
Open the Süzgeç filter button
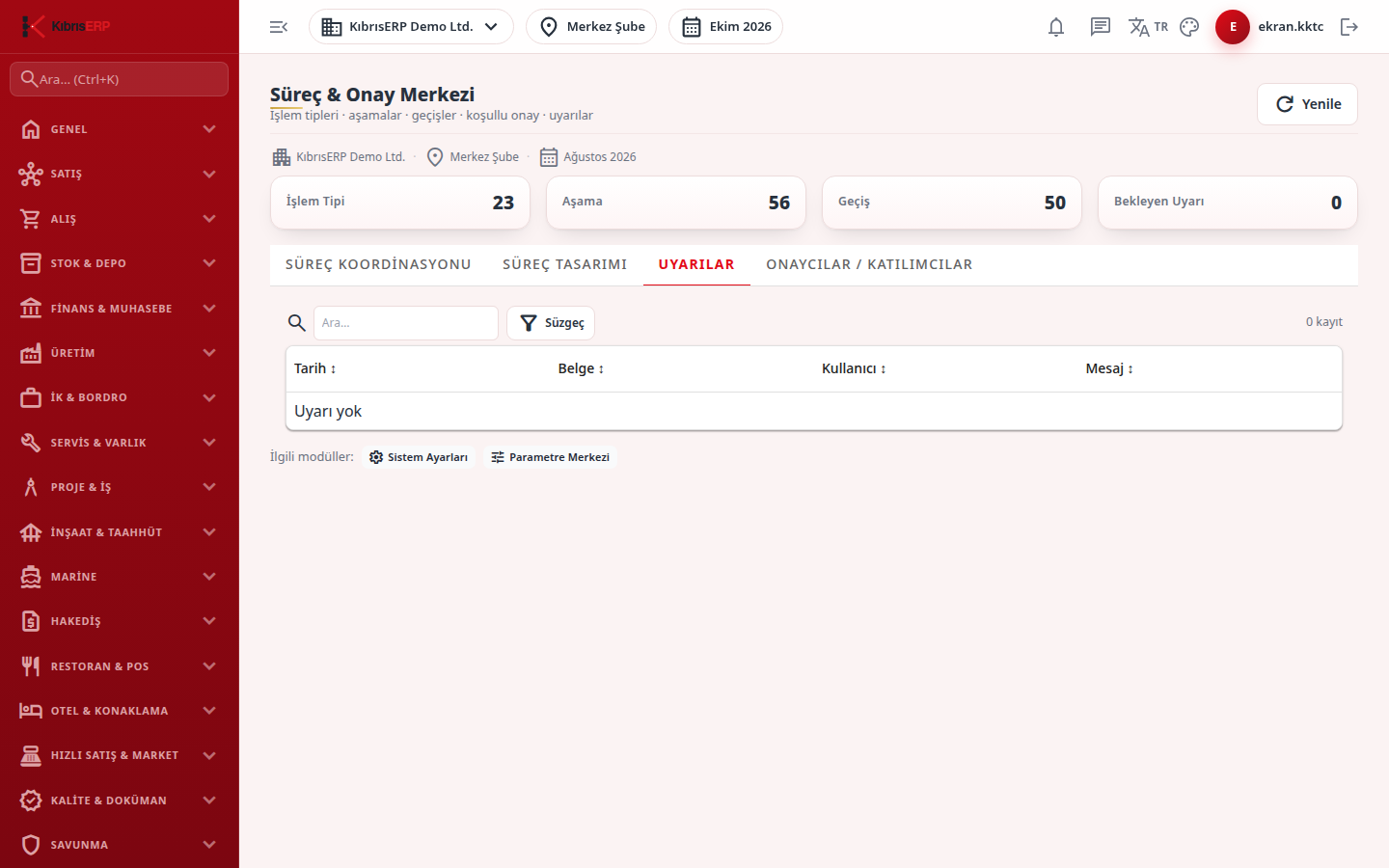[551, 323]
